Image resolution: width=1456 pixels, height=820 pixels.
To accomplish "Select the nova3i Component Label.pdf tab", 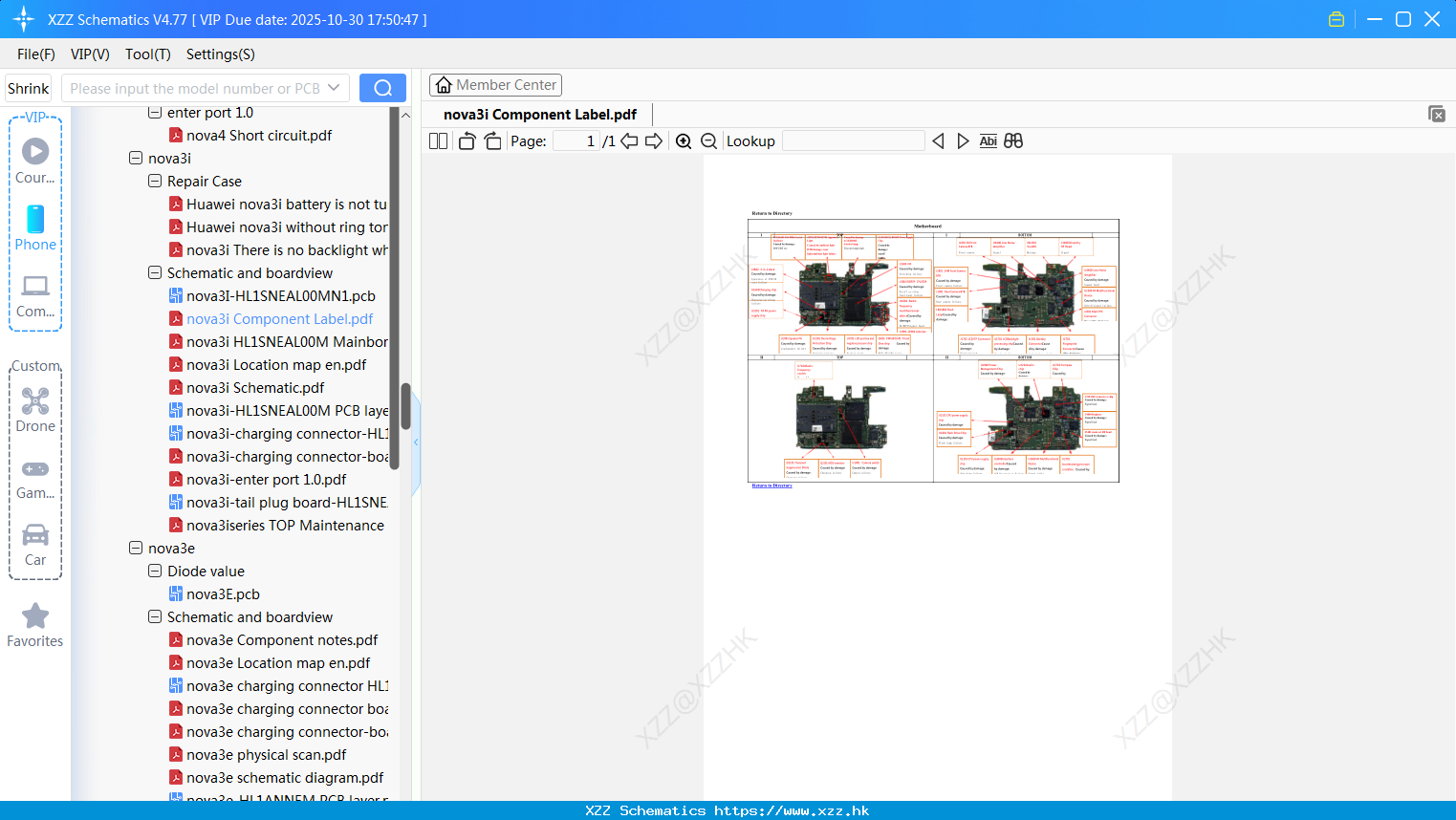I will coord(540,115).
